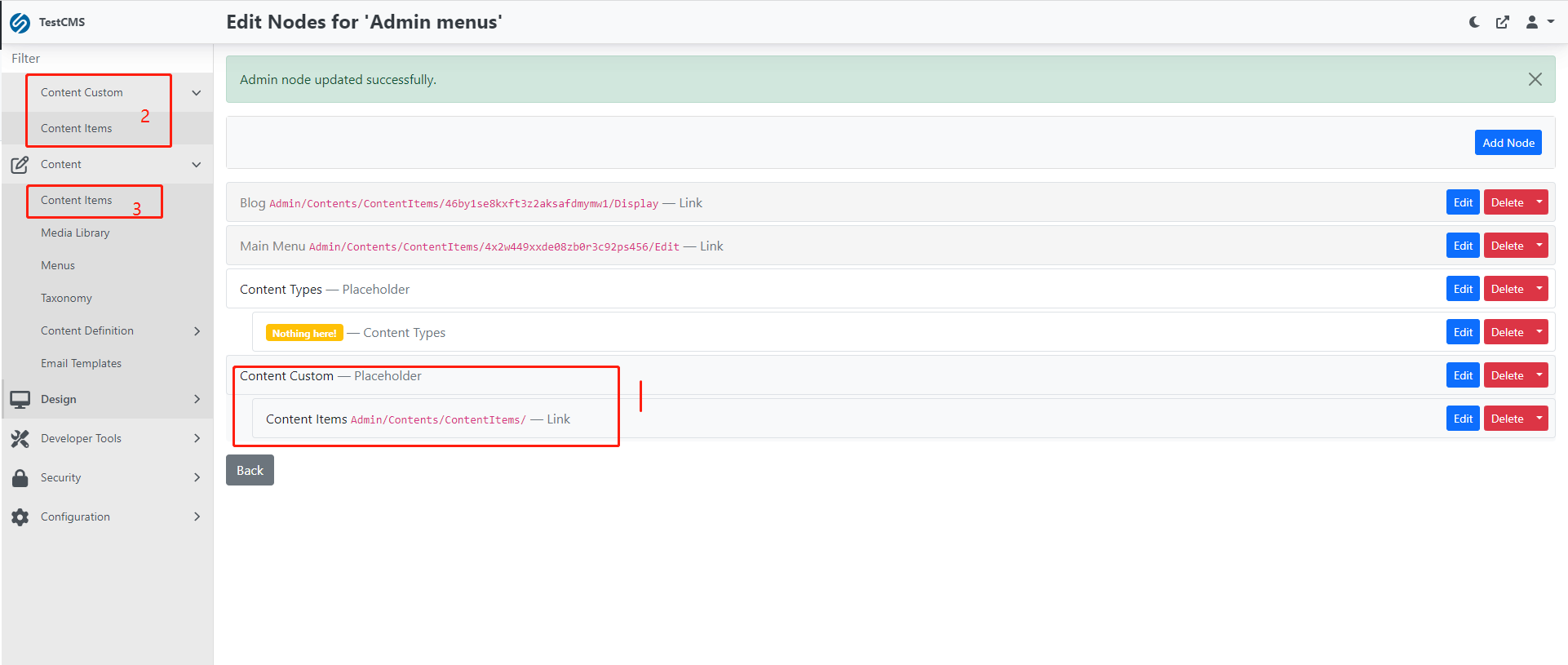1568x665 pixels.
Task: Delete the Content Items link node
Action: click(x=1507, y=419)
